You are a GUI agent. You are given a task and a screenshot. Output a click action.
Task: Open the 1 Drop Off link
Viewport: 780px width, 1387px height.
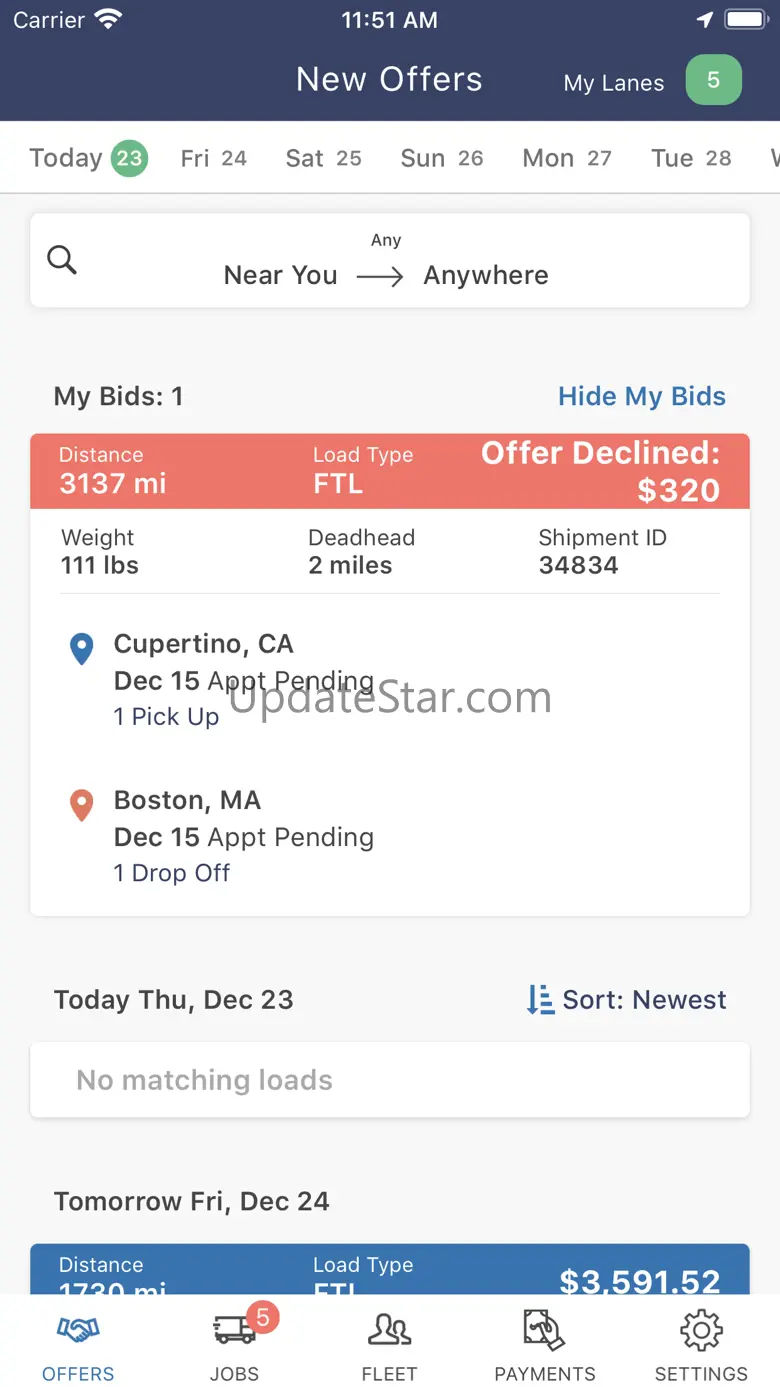(172, 873)
